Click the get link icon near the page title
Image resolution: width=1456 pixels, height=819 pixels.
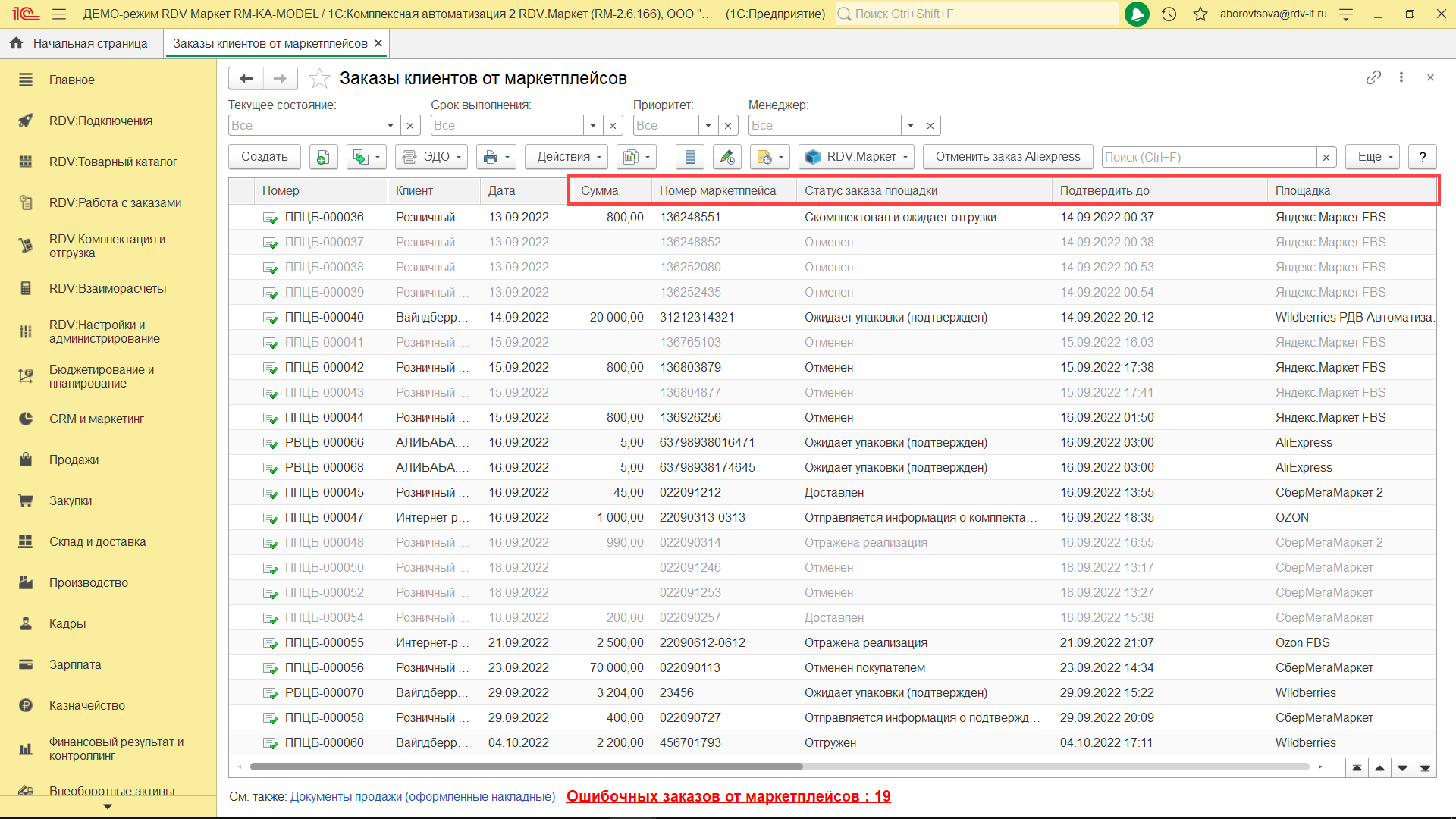click(1373, 77)
